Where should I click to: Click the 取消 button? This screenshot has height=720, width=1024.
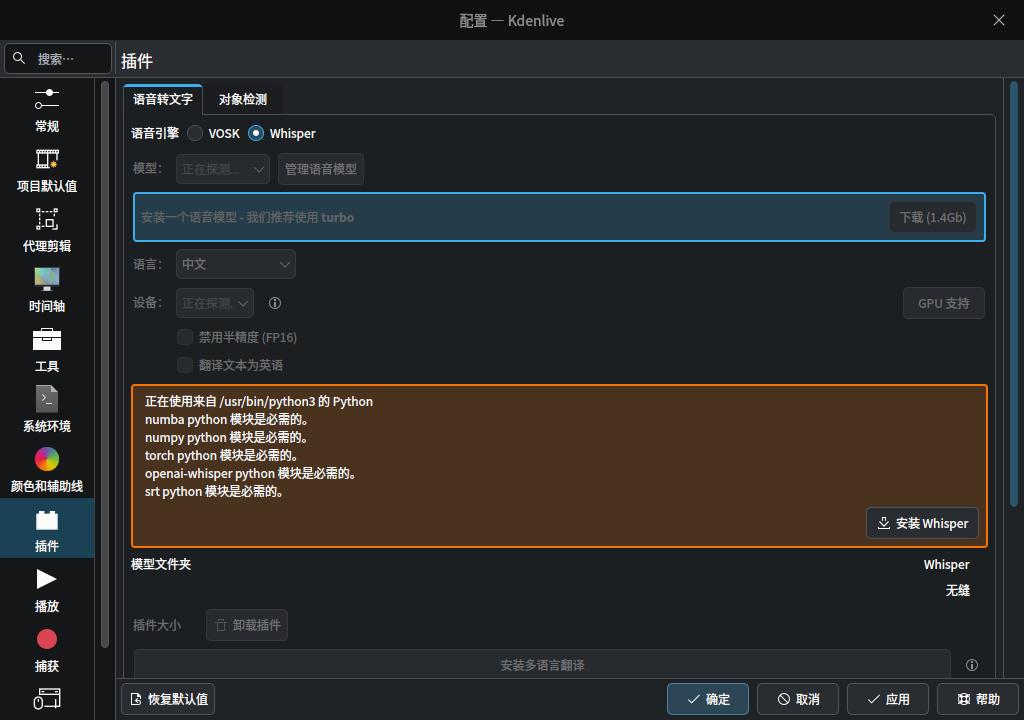(798, 699)
